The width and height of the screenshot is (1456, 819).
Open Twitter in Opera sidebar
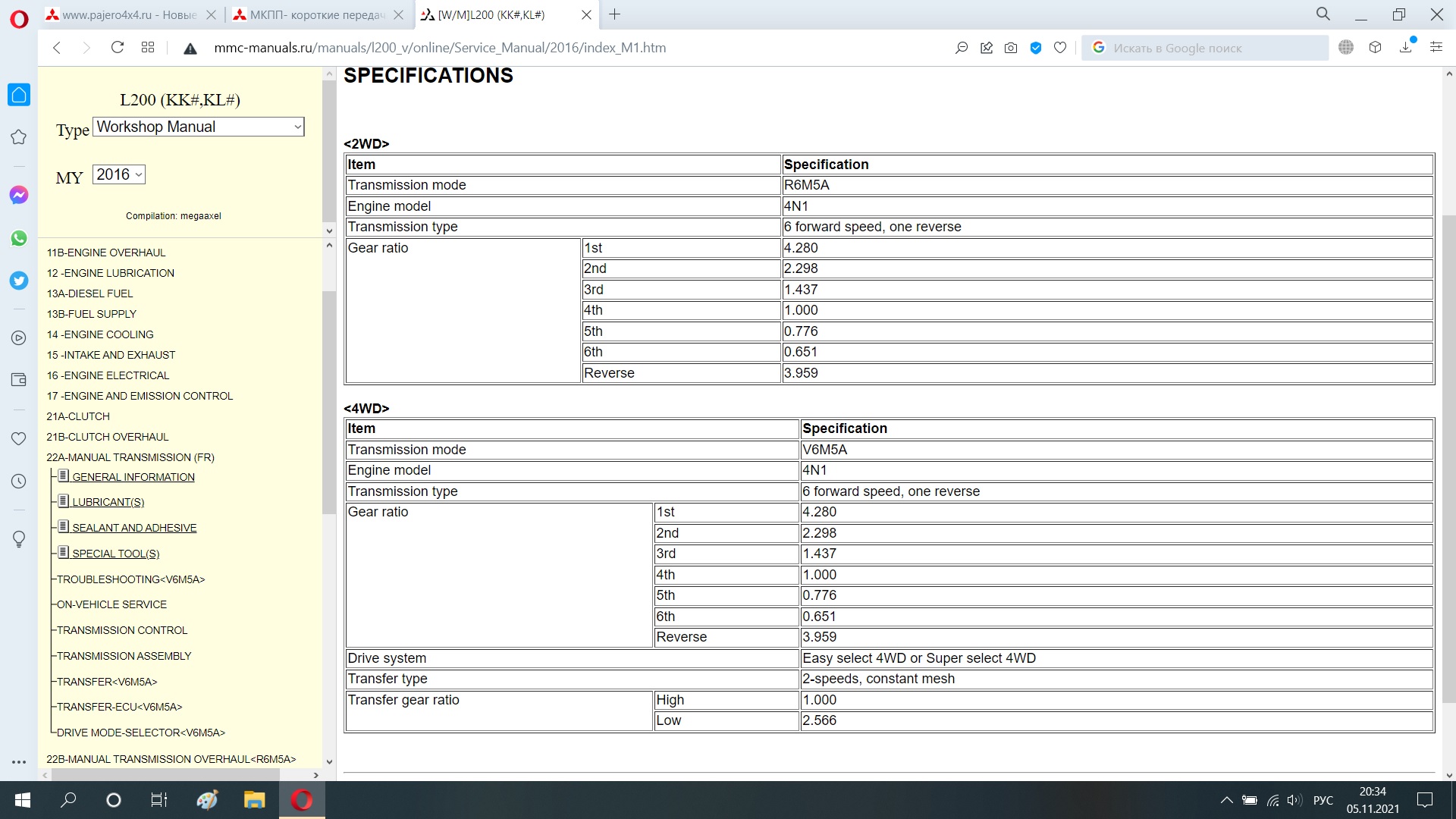click(x=19, y=281)
